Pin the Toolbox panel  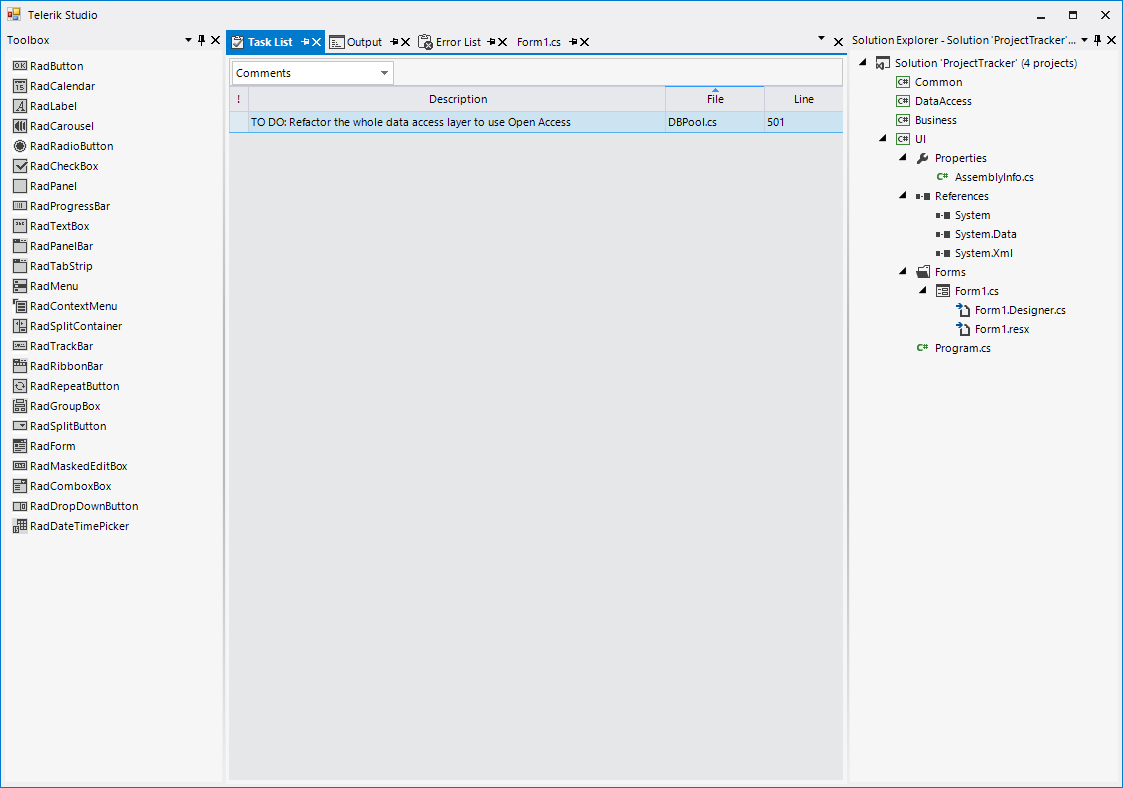coord(201,40)
